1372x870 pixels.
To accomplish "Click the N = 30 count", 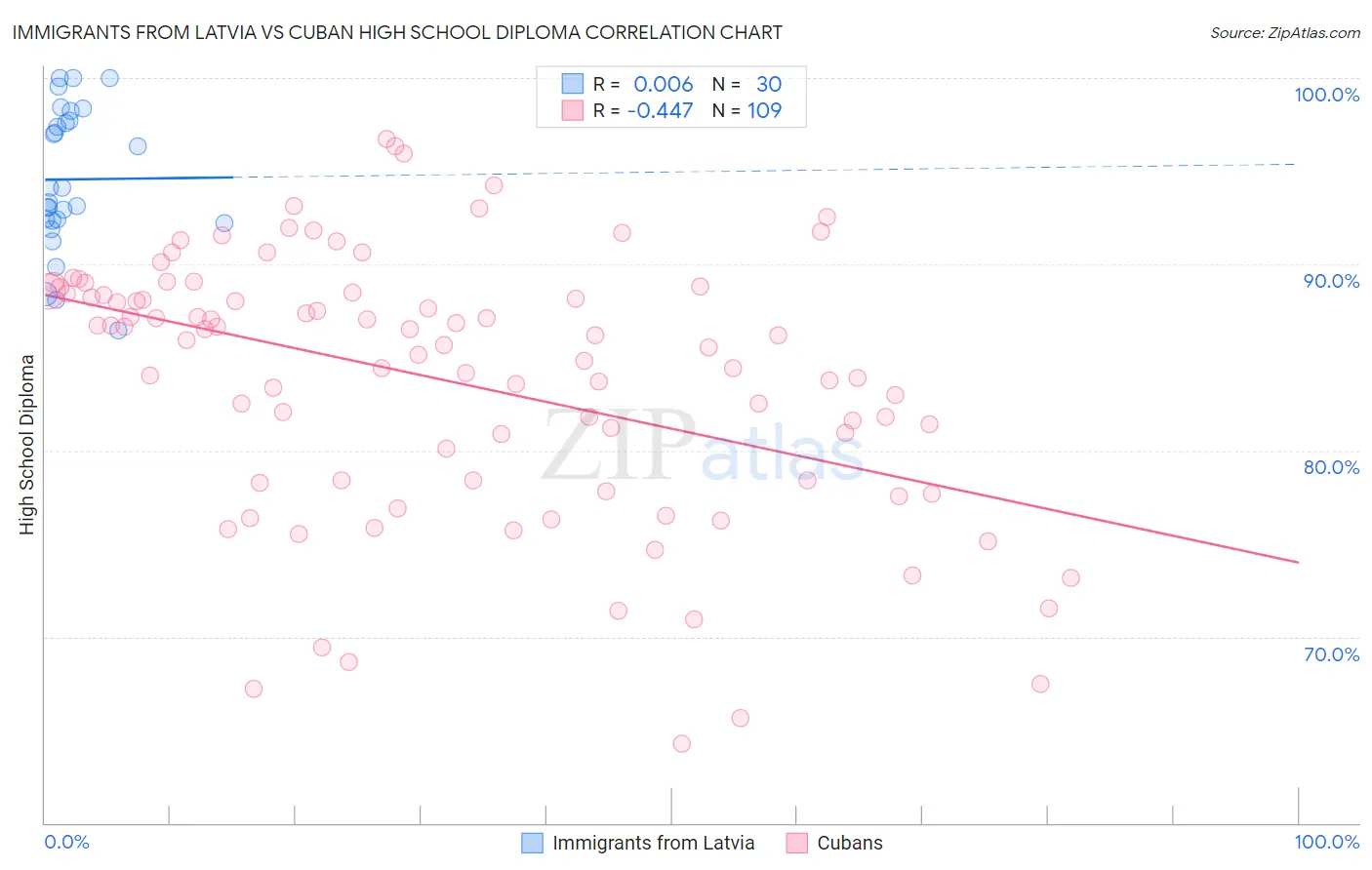I will click(747, 84).
